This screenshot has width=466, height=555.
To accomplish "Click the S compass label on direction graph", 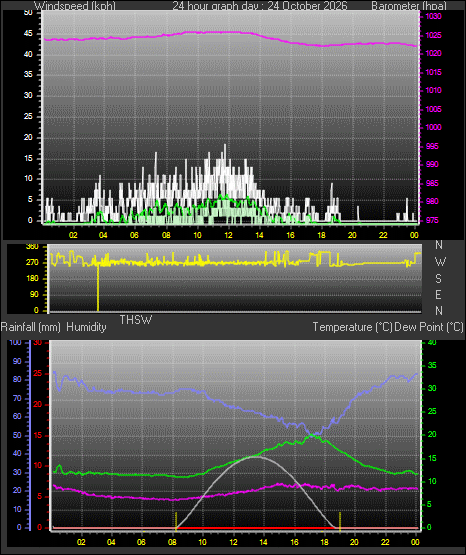I will pyautogui.click(x=438, y=279).
